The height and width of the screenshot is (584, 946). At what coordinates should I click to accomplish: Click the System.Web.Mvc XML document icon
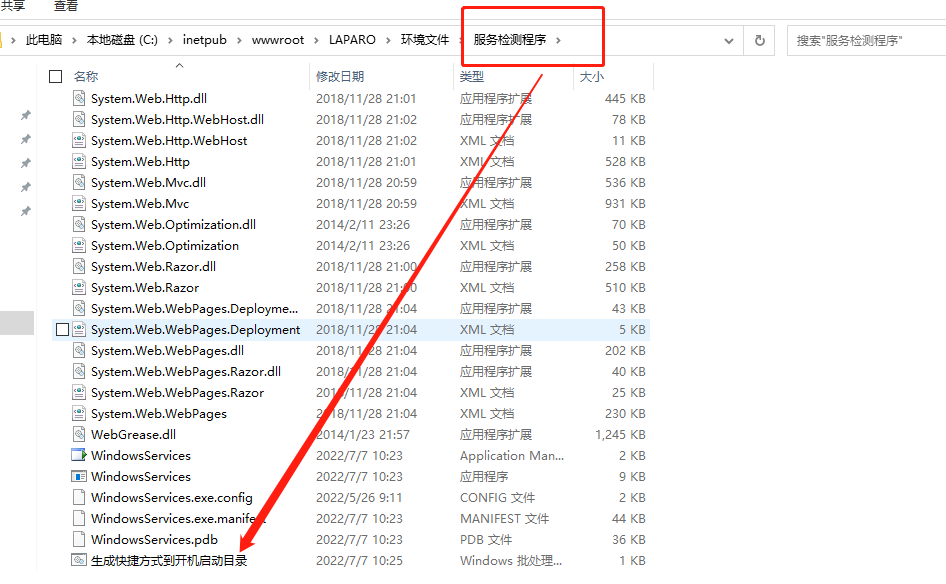coord(79,203)
